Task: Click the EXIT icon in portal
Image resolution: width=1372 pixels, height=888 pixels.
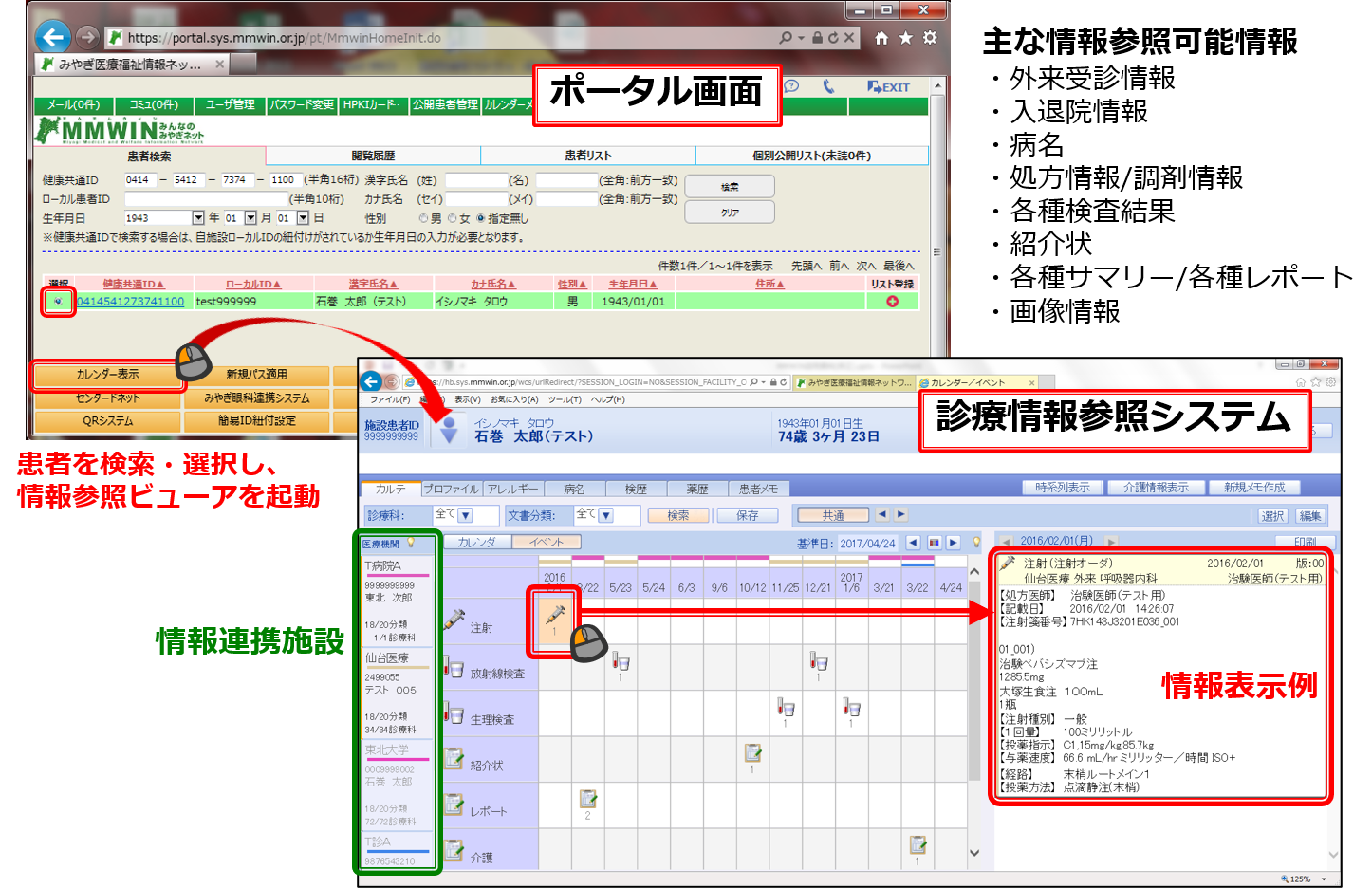Action: (x=888, y=87)
